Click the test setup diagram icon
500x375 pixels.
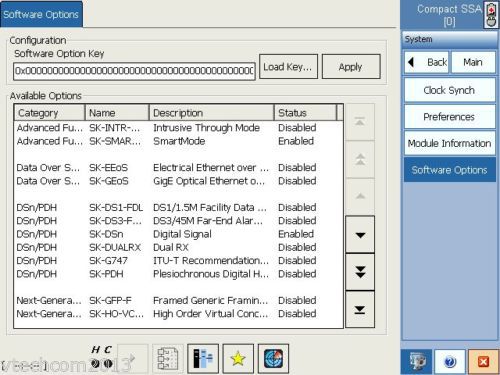coord(168,359)
